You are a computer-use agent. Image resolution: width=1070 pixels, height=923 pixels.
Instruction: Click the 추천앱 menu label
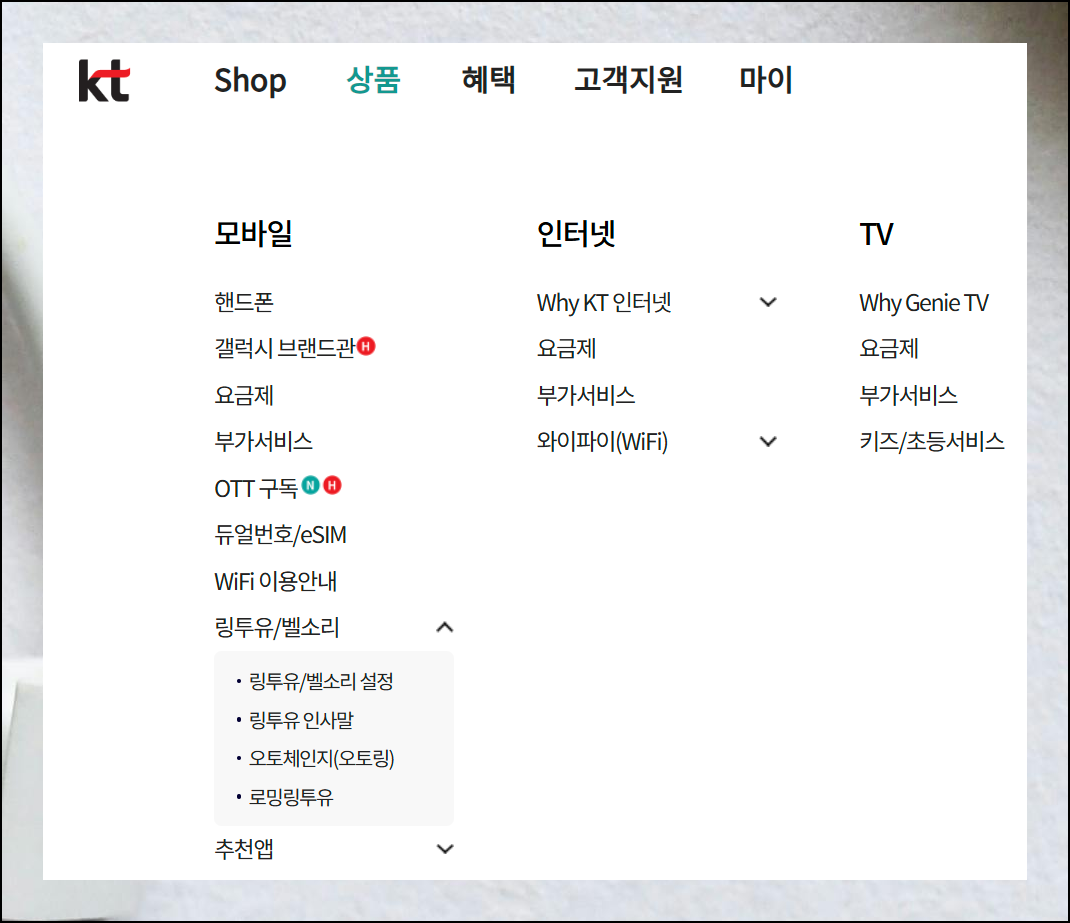point(244,849)
